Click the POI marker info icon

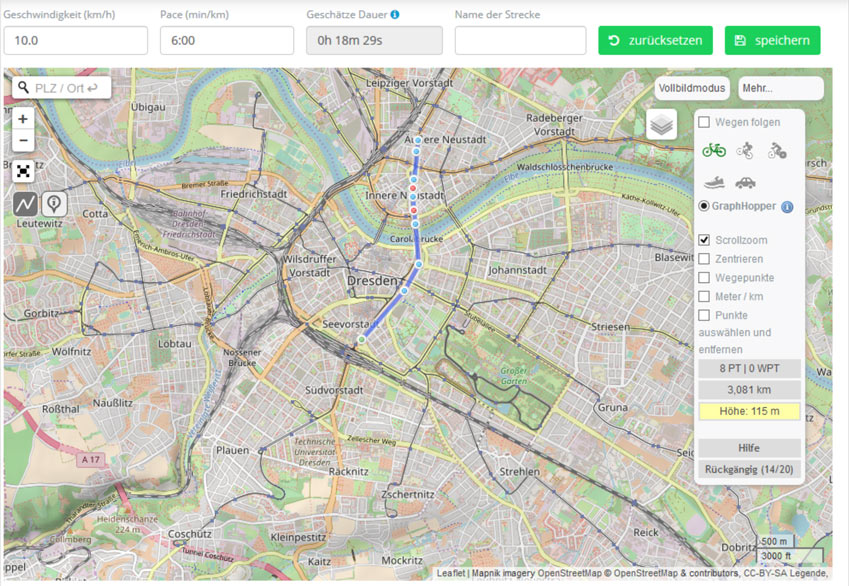click(56, 204)
